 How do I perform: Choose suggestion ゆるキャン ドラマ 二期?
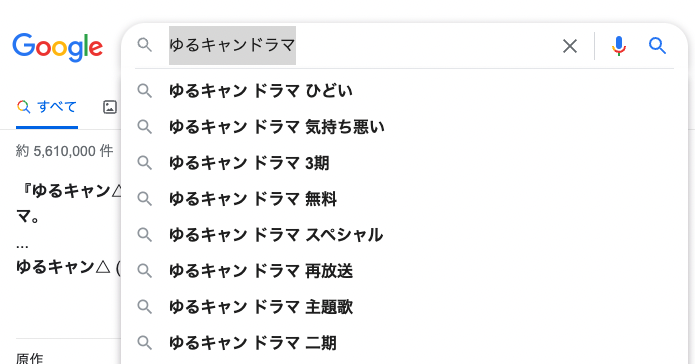click(x=404, y=343)
